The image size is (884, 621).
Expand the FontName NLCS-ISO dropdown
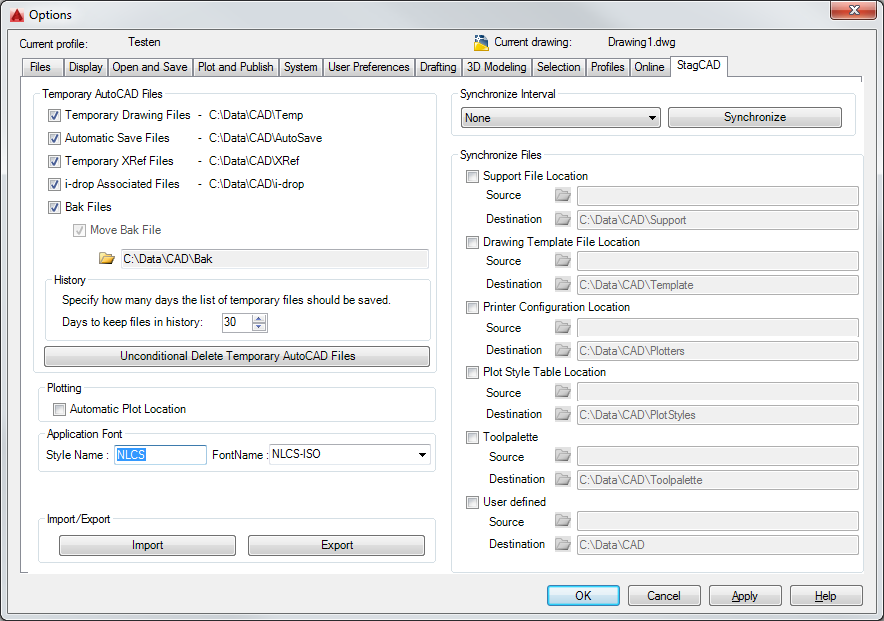pyautogui.click(x=421, y=455)
